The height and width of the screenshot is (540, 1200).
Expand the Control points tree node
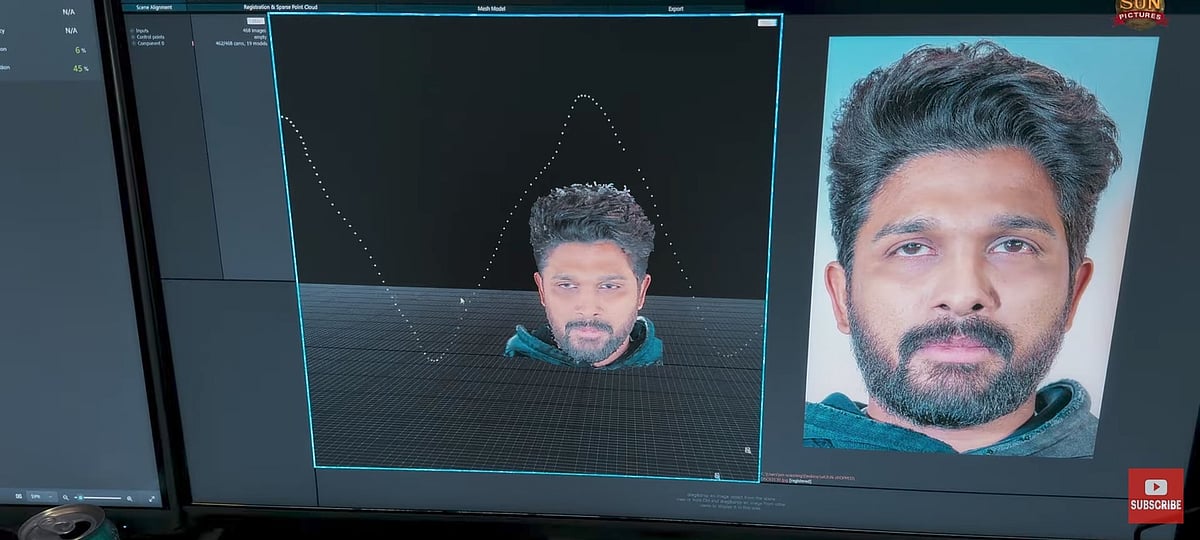130,37
